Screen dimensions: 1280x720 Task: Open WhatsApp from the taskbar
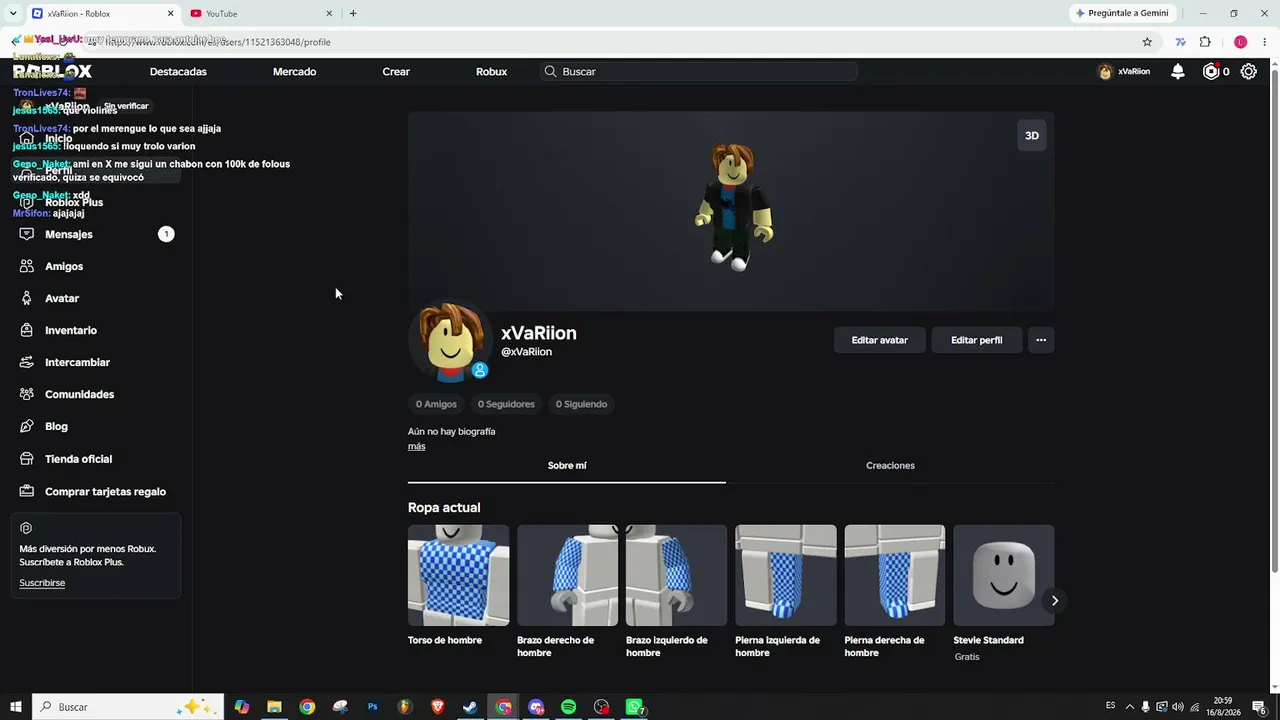pos(634,707)
